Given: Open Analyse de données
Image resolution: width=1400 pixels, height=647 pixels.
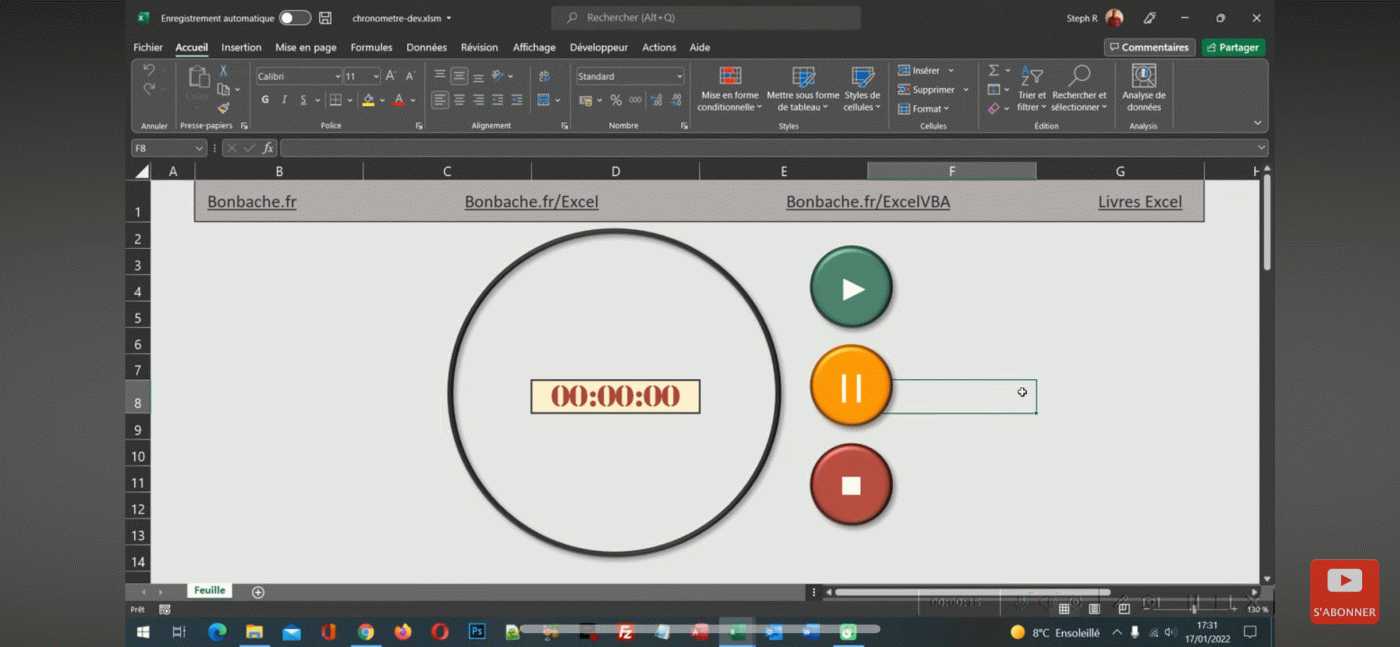Looking at the screenshot, I should pyautogui.click(x=1143, y=89).
